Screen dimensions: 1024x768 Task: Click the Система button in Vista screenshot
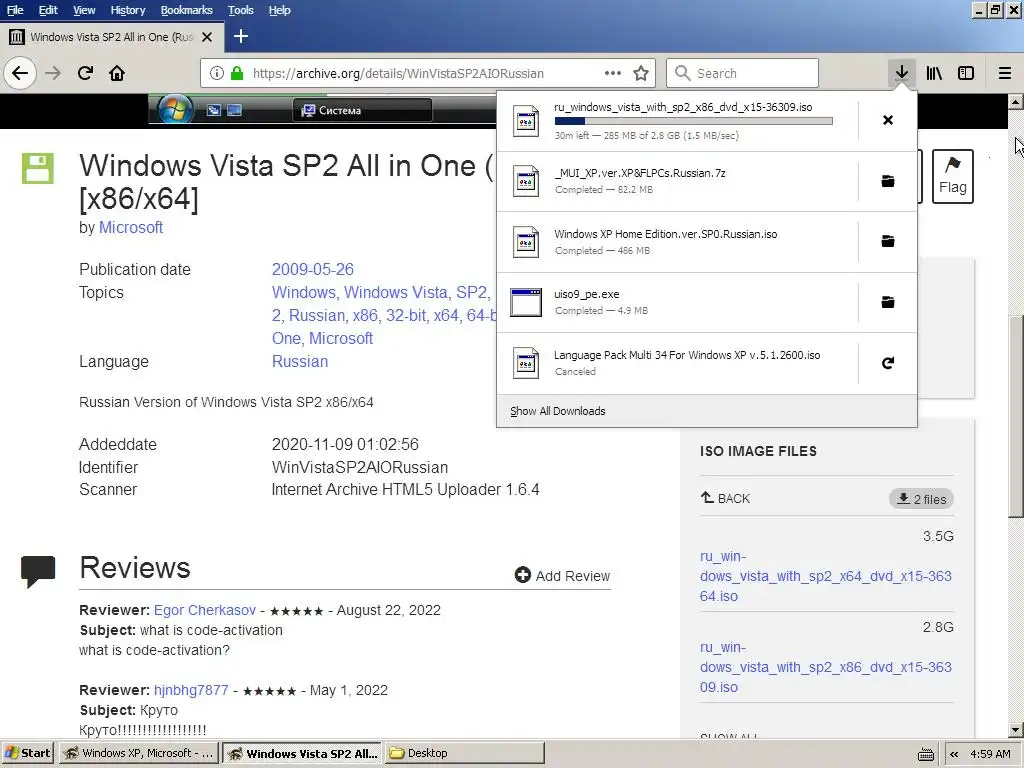(x=362, y=110)
